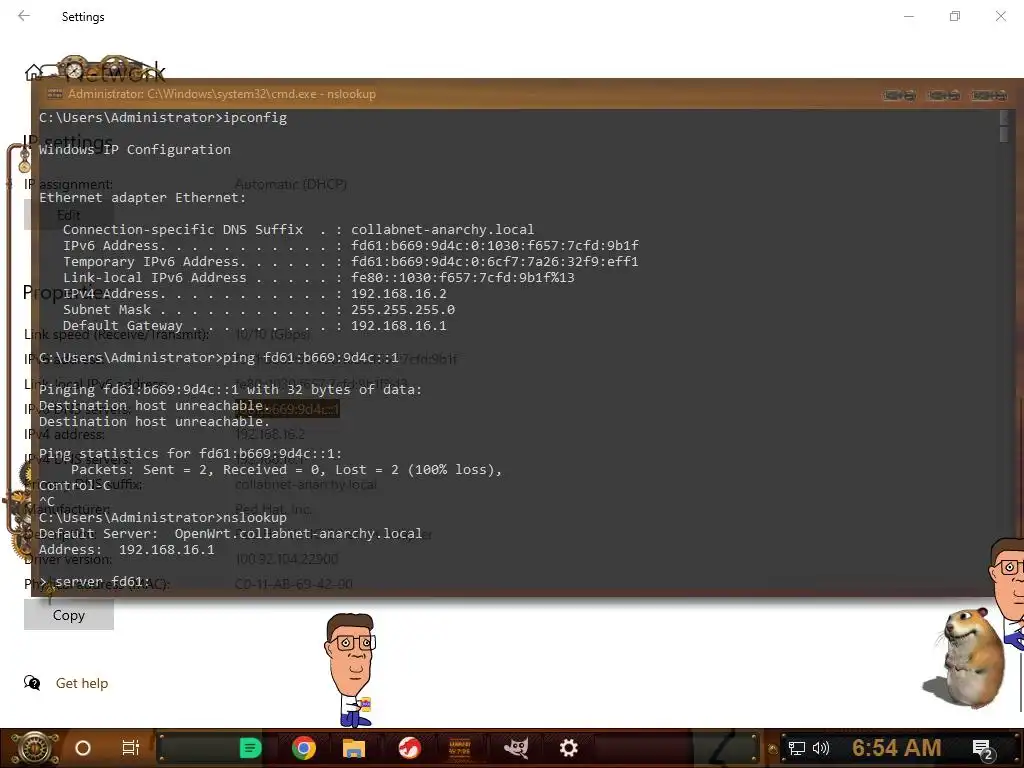Screen dimensions: 1024x768
Task: Restore down the Settings window
Action: pos(955,16)
